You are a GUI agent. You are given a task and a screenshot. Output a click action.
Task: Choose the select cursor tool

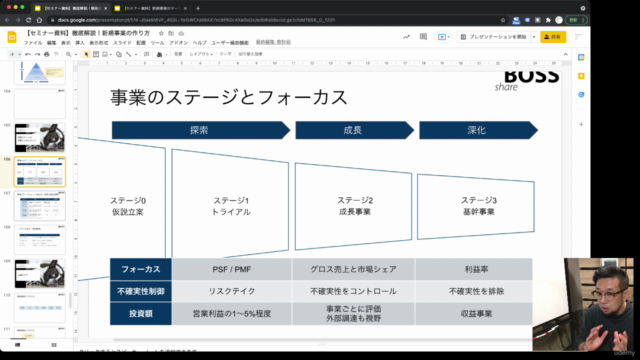tap(86, 54)
